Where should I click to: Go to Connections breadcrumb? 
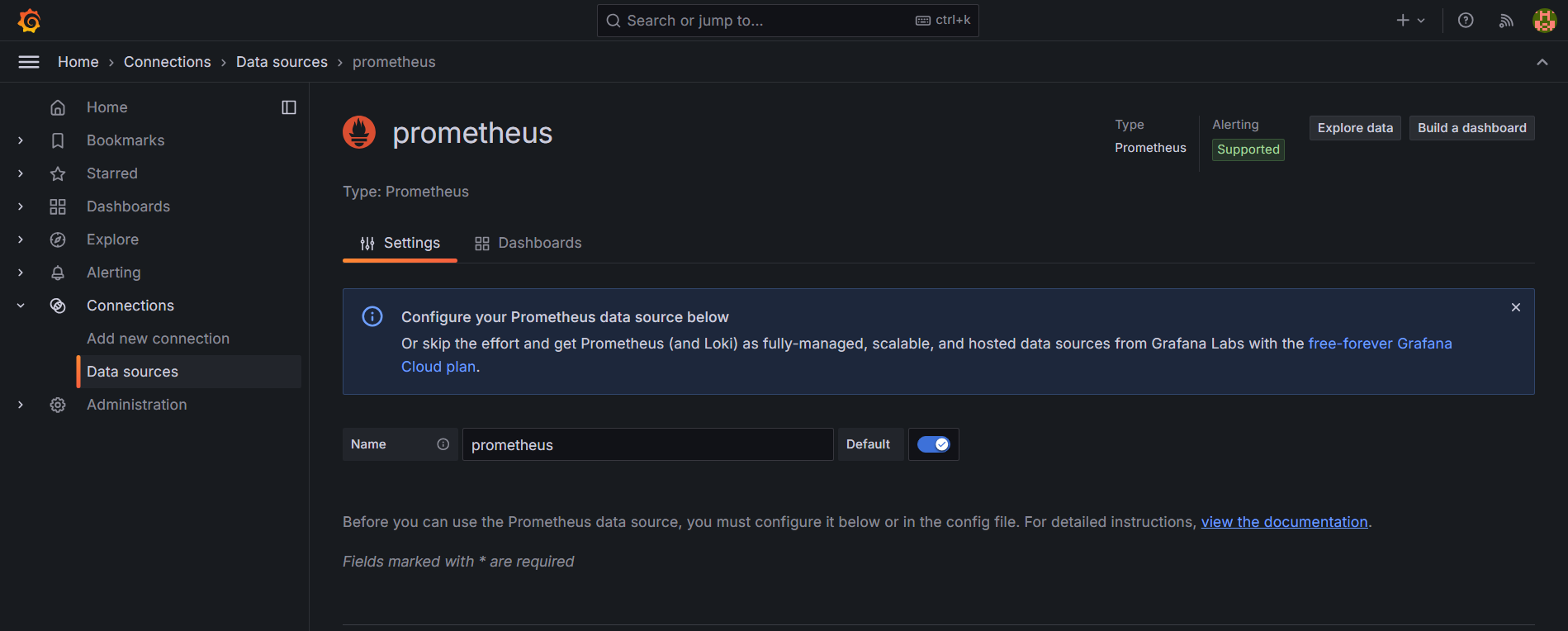(168, 62)
